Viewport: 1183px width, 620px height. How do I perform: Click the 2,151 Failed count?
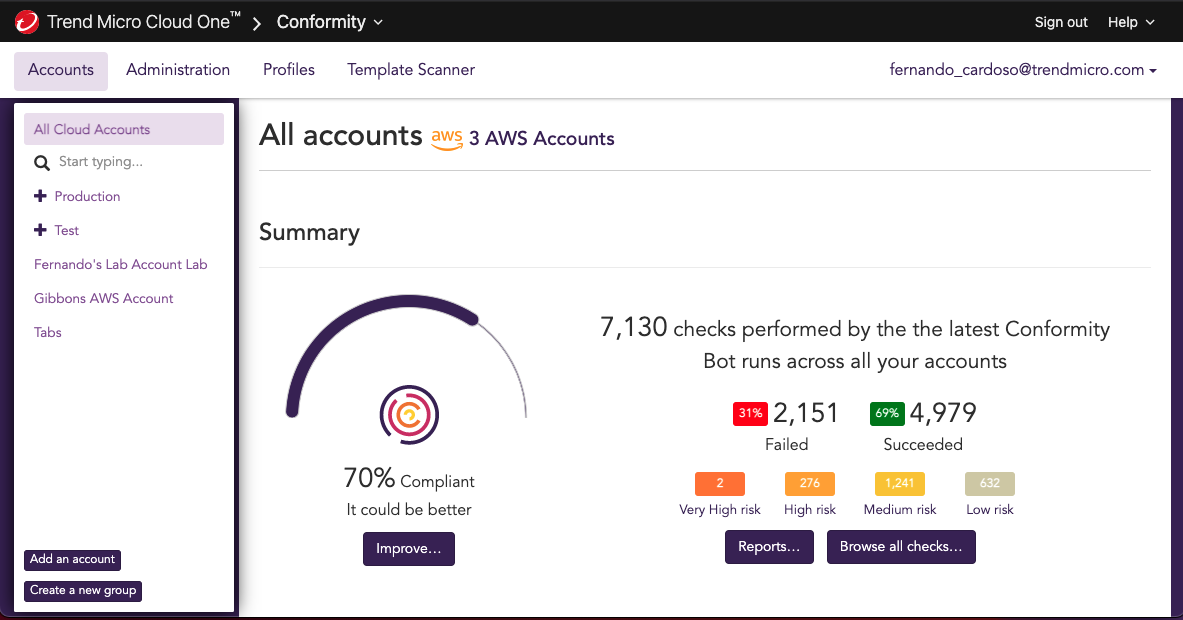click(x=805, y=413)
